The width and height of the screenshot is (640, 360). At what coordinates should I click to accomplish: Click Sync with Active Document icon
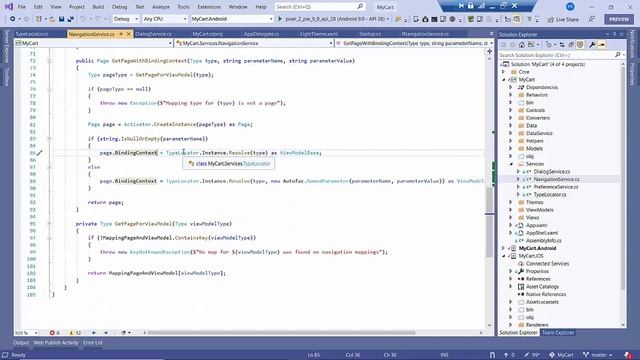(562, 45)
